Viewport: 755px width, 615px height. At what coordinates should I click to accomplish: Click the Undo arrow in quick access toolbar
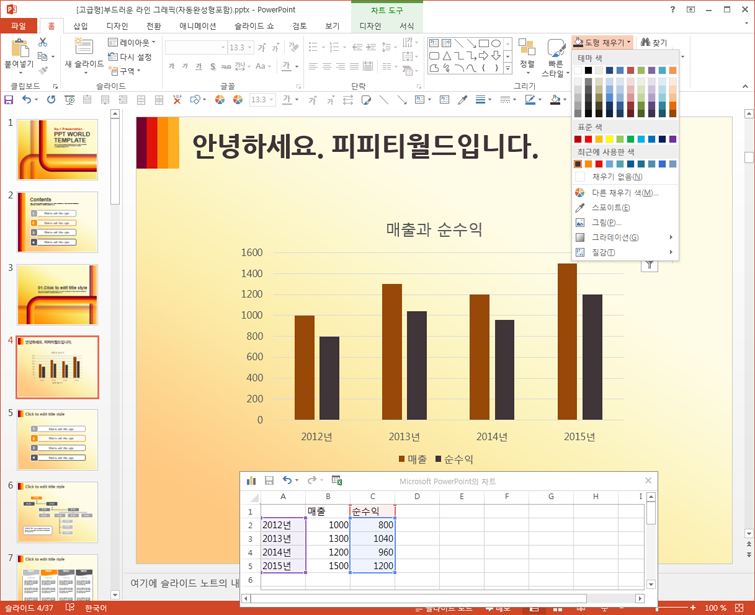click(26, 100)
